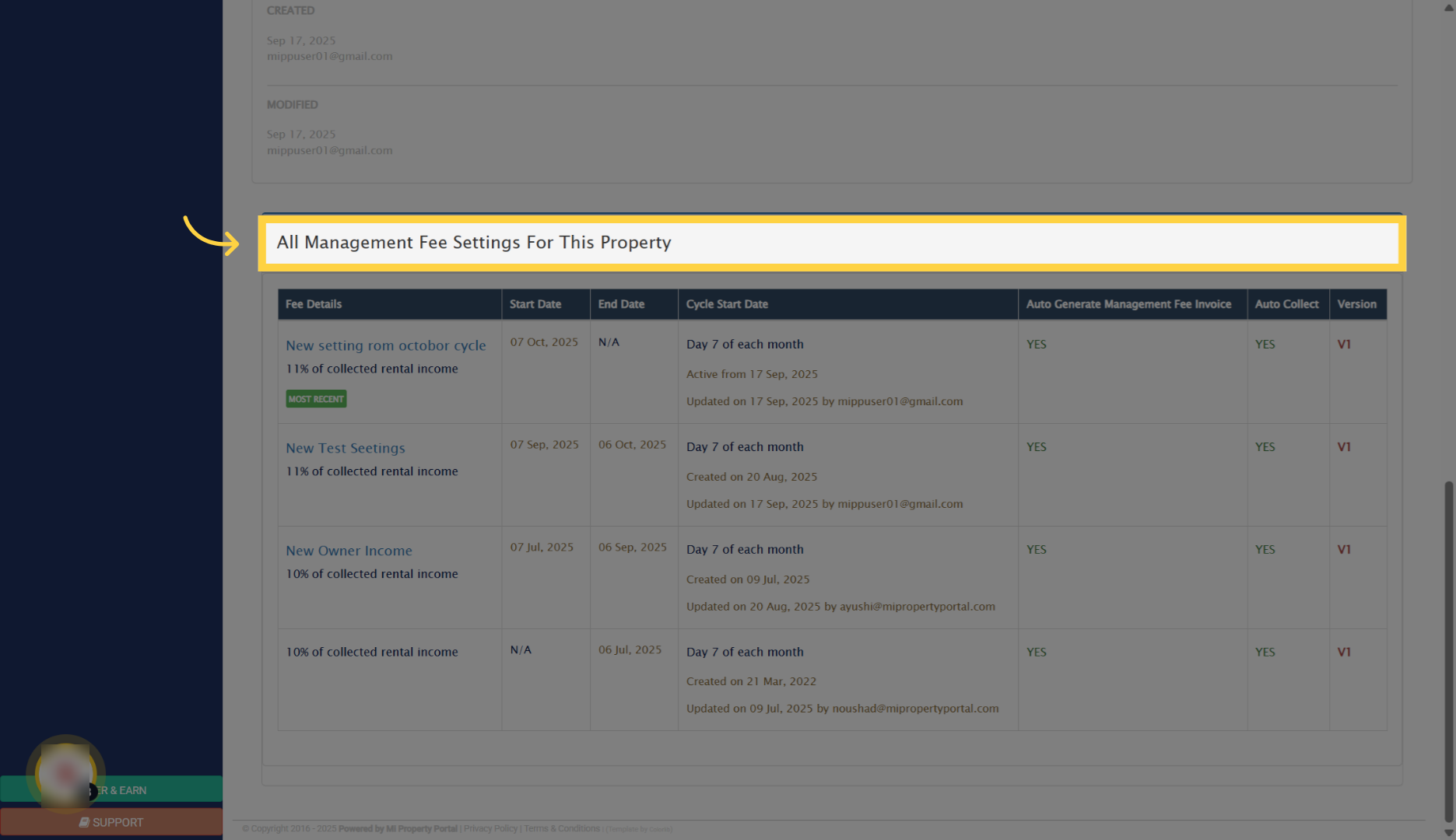Image resolution: width=1456 pixels, height=840 pixels.
Task: Open the New Test Seetings fee details
Action: pos(345,448)
